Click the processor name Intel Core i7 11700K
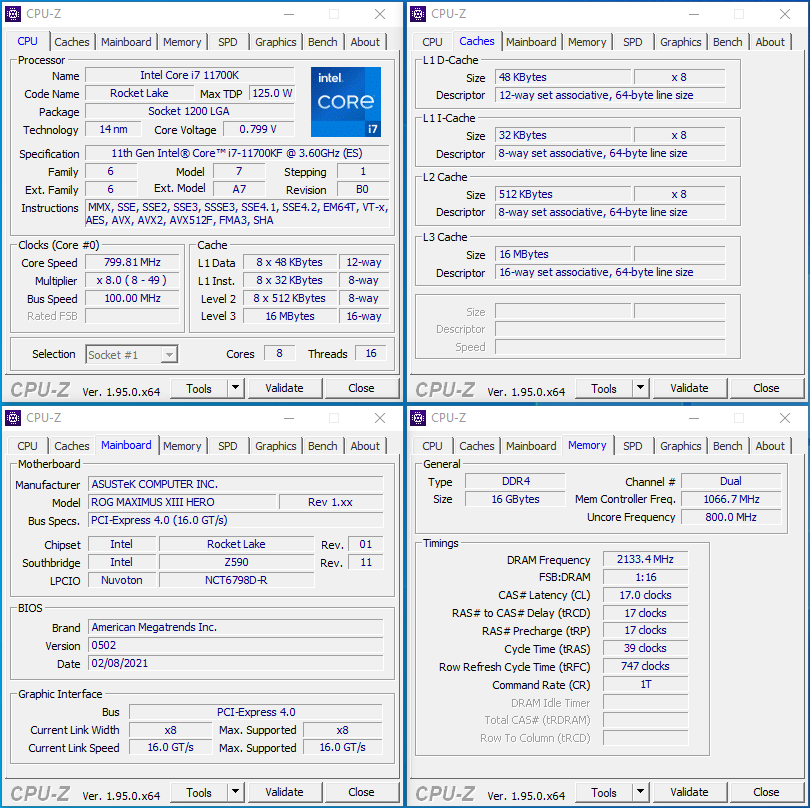 tap(190, 75)
